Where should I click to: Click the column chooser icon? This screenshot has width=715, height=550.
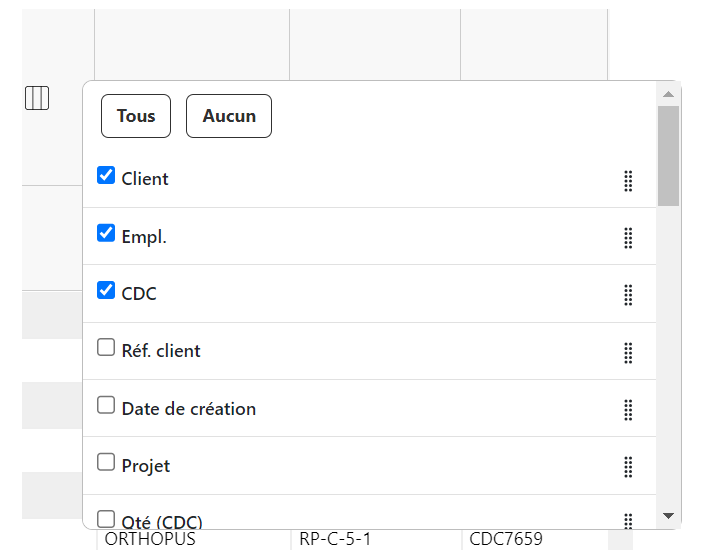tap(37, 98)
